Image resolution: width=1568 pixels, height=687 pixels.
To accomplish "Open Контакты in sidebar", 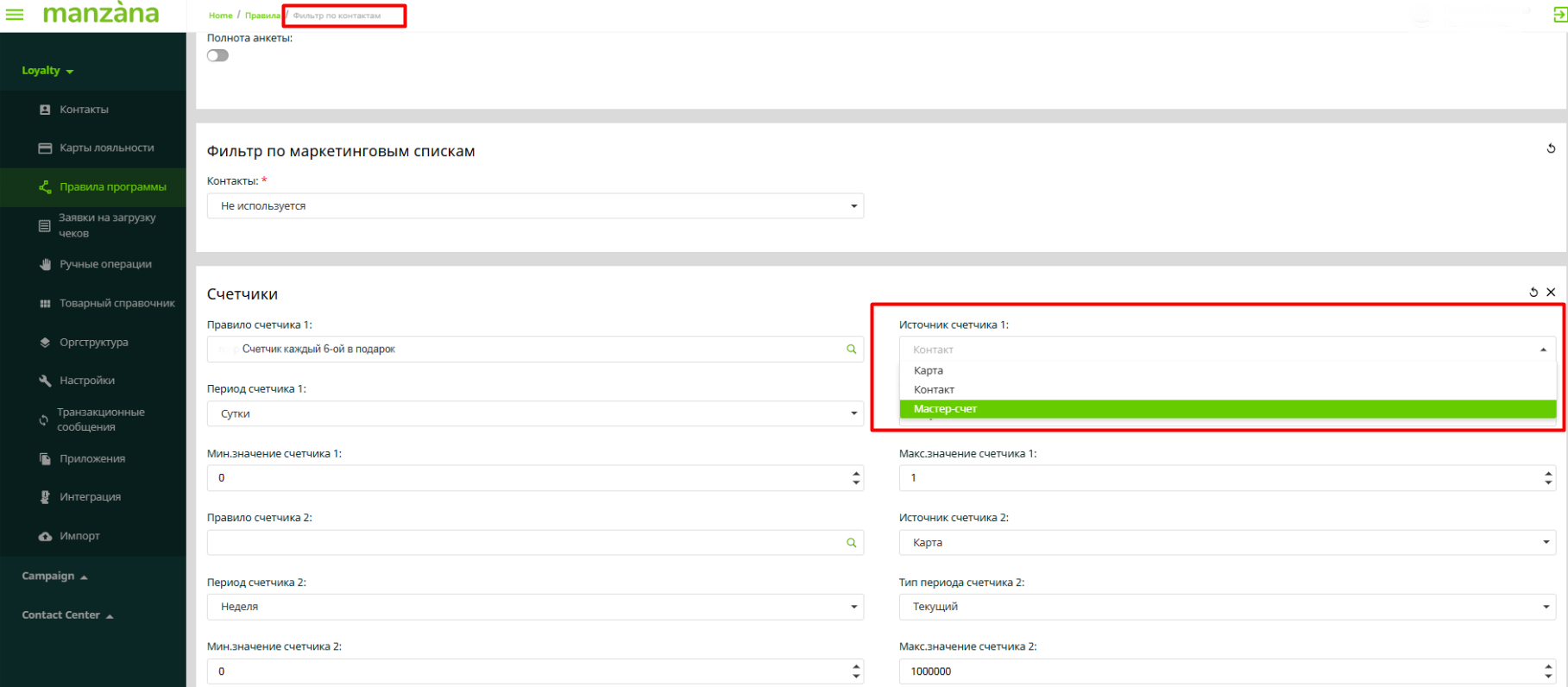I will (84, 110).
